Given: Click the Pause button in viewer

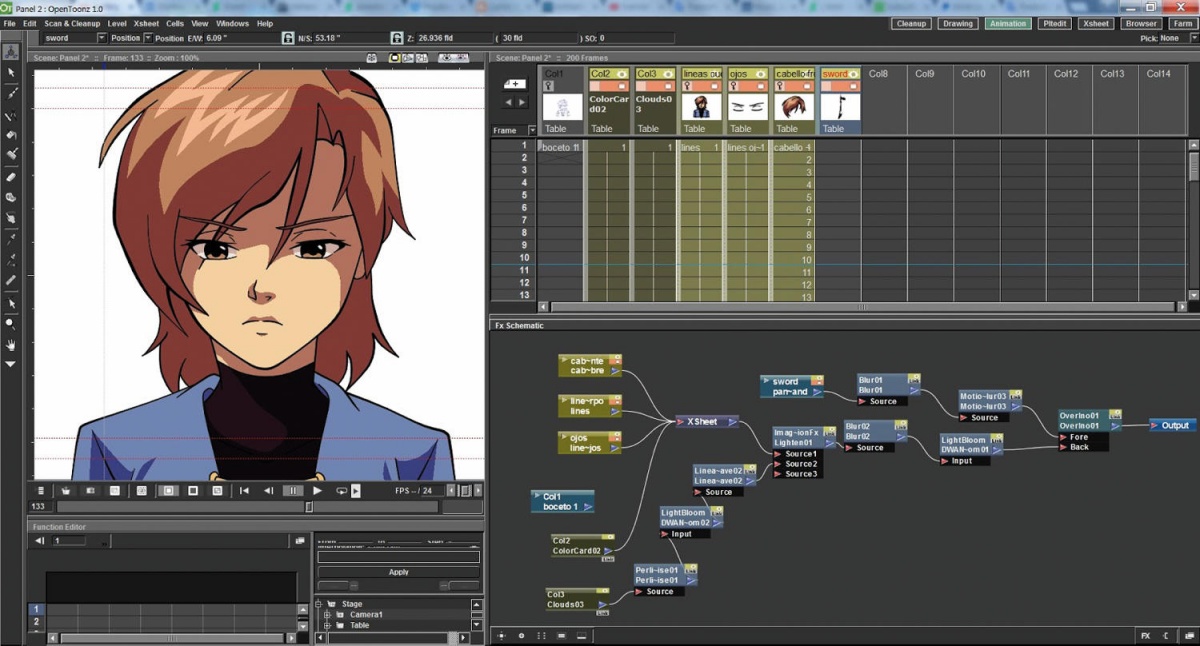Looking at the screenshot, I should (x=293, y=491).
